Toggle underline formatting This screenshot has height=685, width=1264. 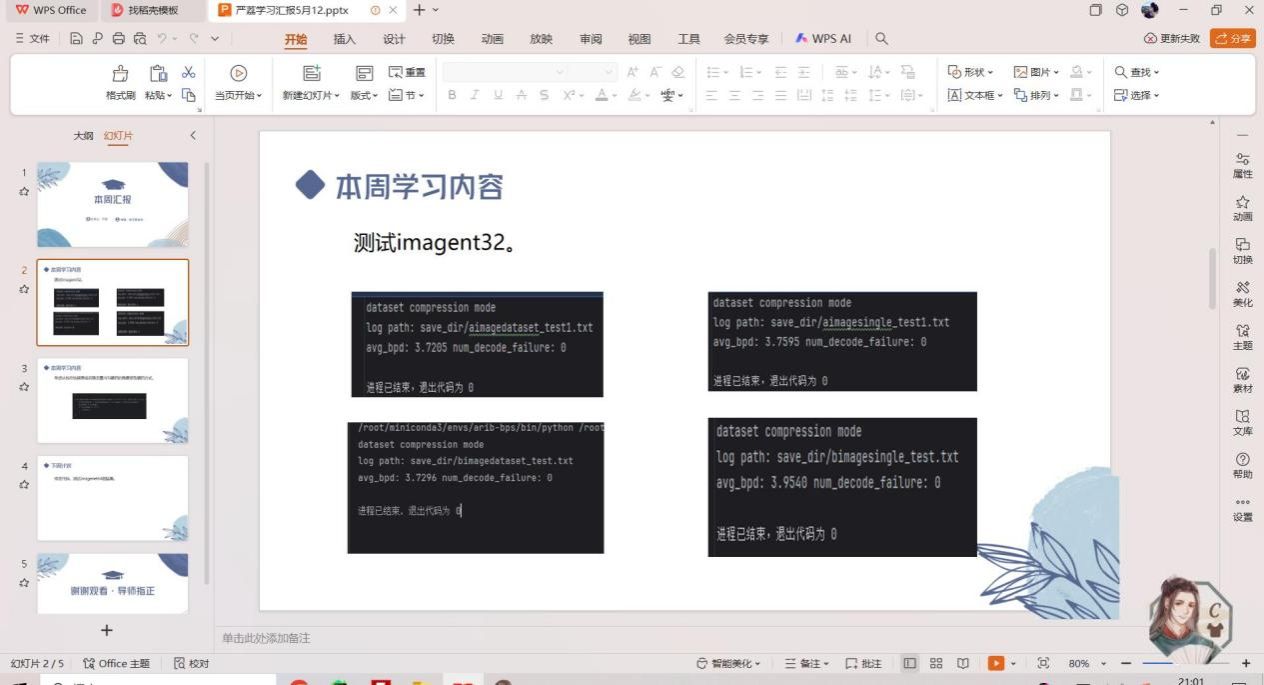pos(498,95)
